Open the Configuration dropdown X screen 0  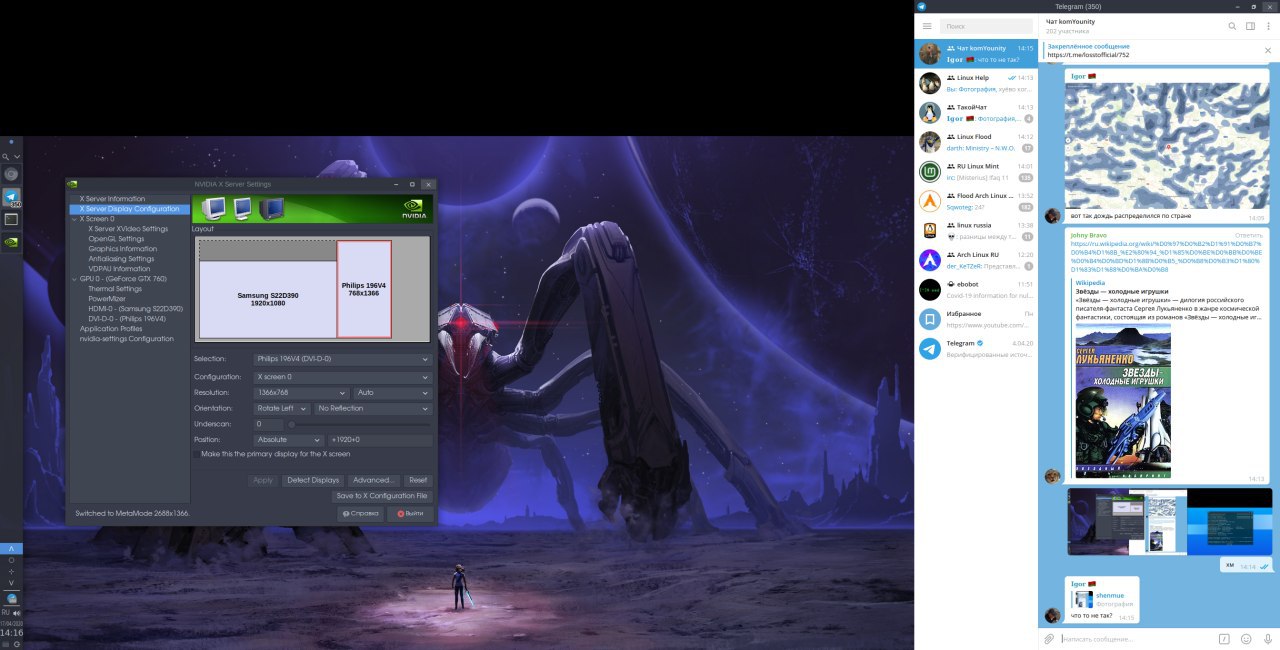click(x=342, y=377)
